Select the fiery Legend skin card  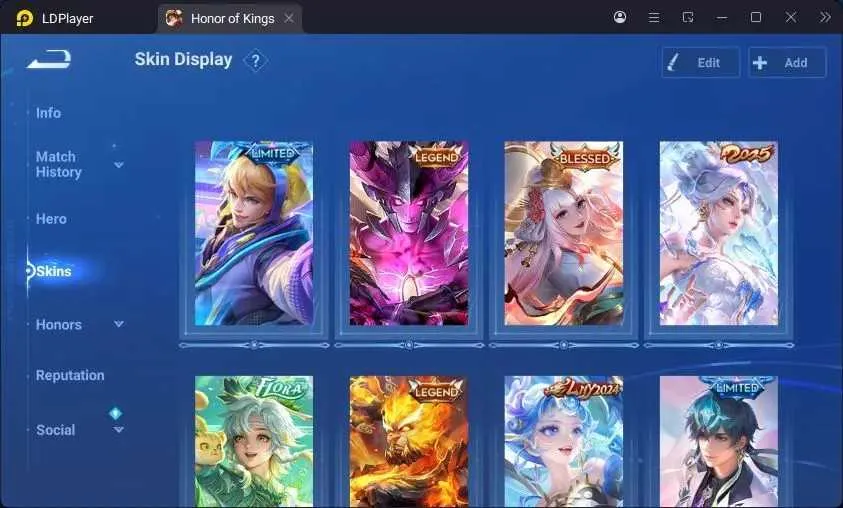(409, 441)
